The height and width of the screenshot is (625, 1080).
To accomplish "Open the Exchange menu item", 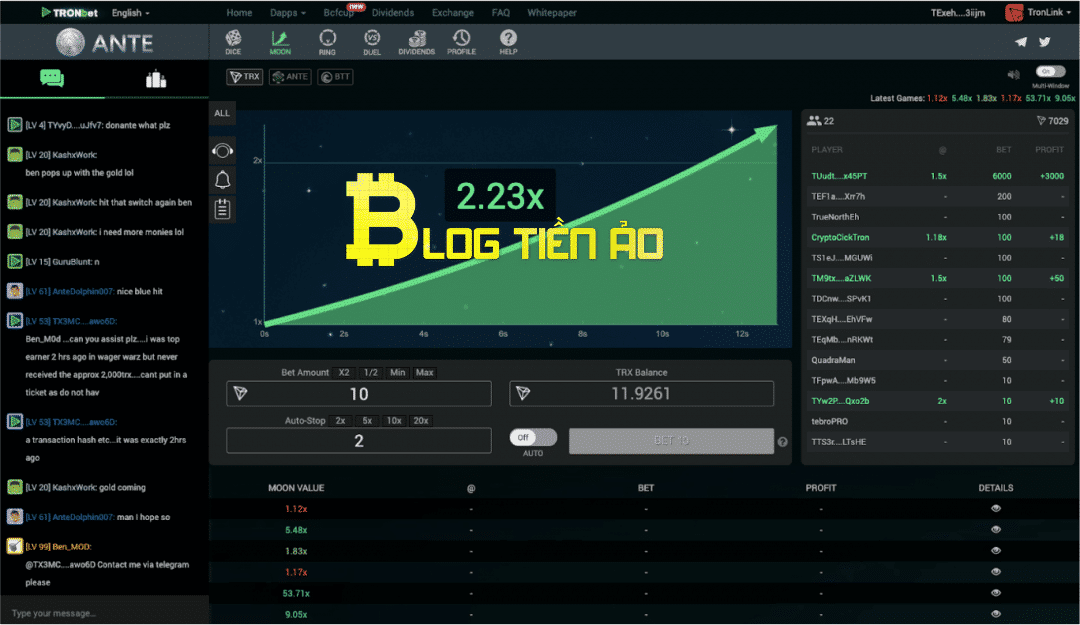I will click(x=453, y=12).
